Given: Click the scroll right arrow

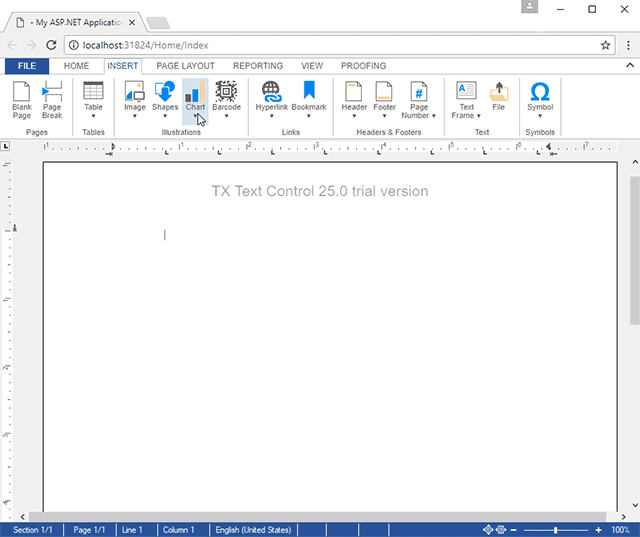Looking at the screenshot, I should pyautogui.click(x=623, y=517).
